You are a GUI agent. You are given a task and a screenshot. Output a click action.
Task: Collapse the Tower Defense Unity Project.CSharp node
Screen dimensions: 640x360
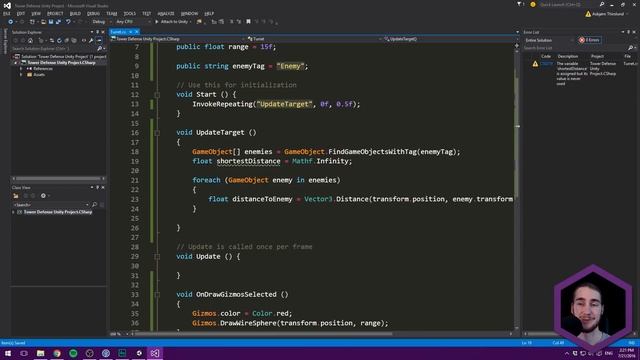pos(16,63)
